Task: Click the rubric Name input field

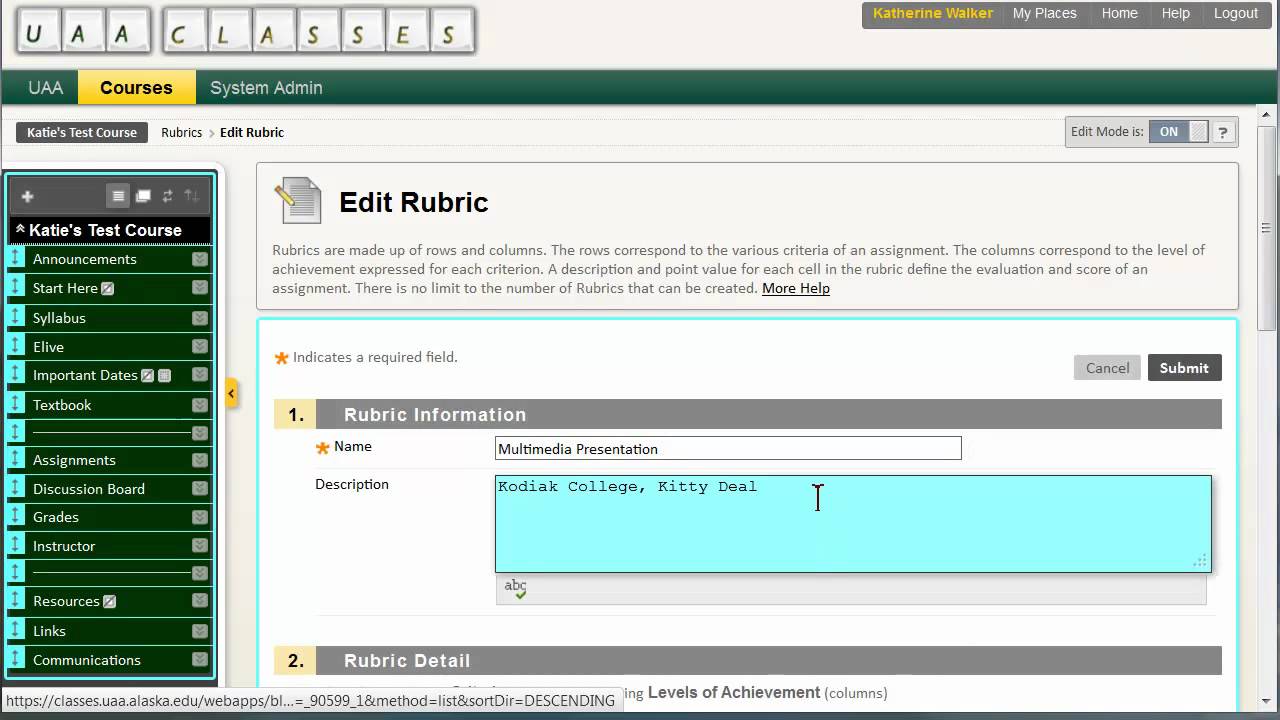Action: (728, 448)
